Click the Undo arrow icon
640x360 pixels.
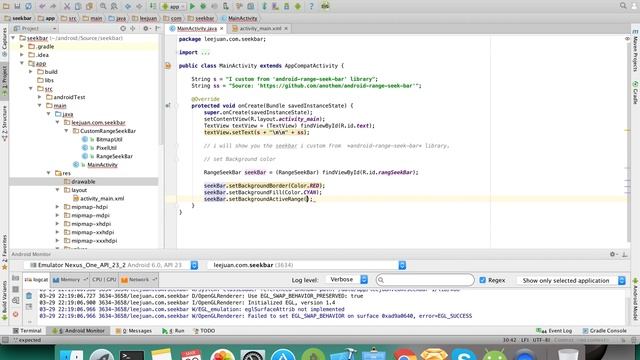[x=42, y=6]
